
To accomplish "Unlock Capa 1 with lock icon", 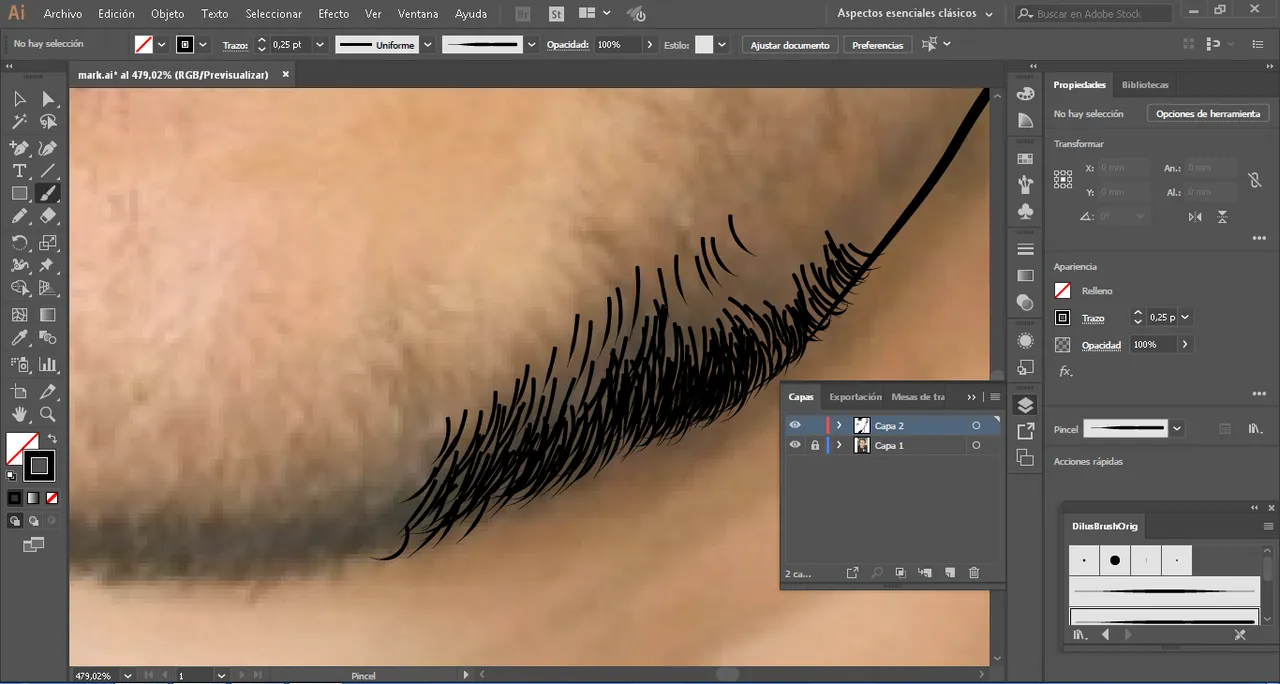I will click(815, 445).
